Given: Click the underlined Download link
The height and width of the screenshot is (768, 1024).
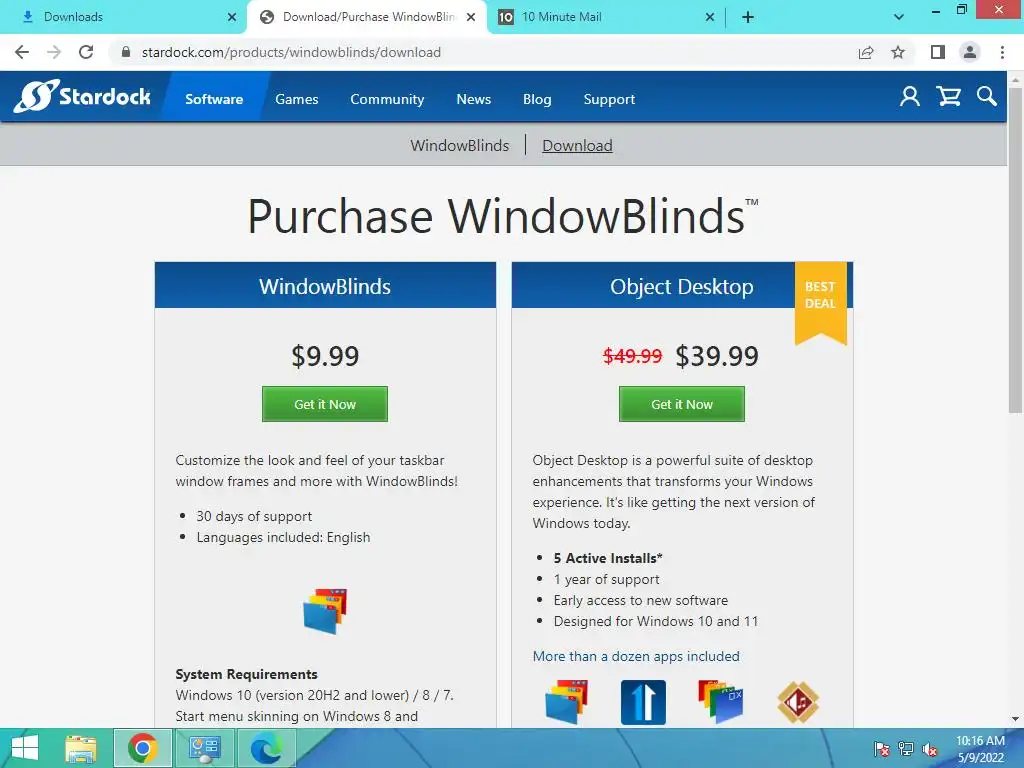Looking at the screenshot, I should tap(577, 145).
